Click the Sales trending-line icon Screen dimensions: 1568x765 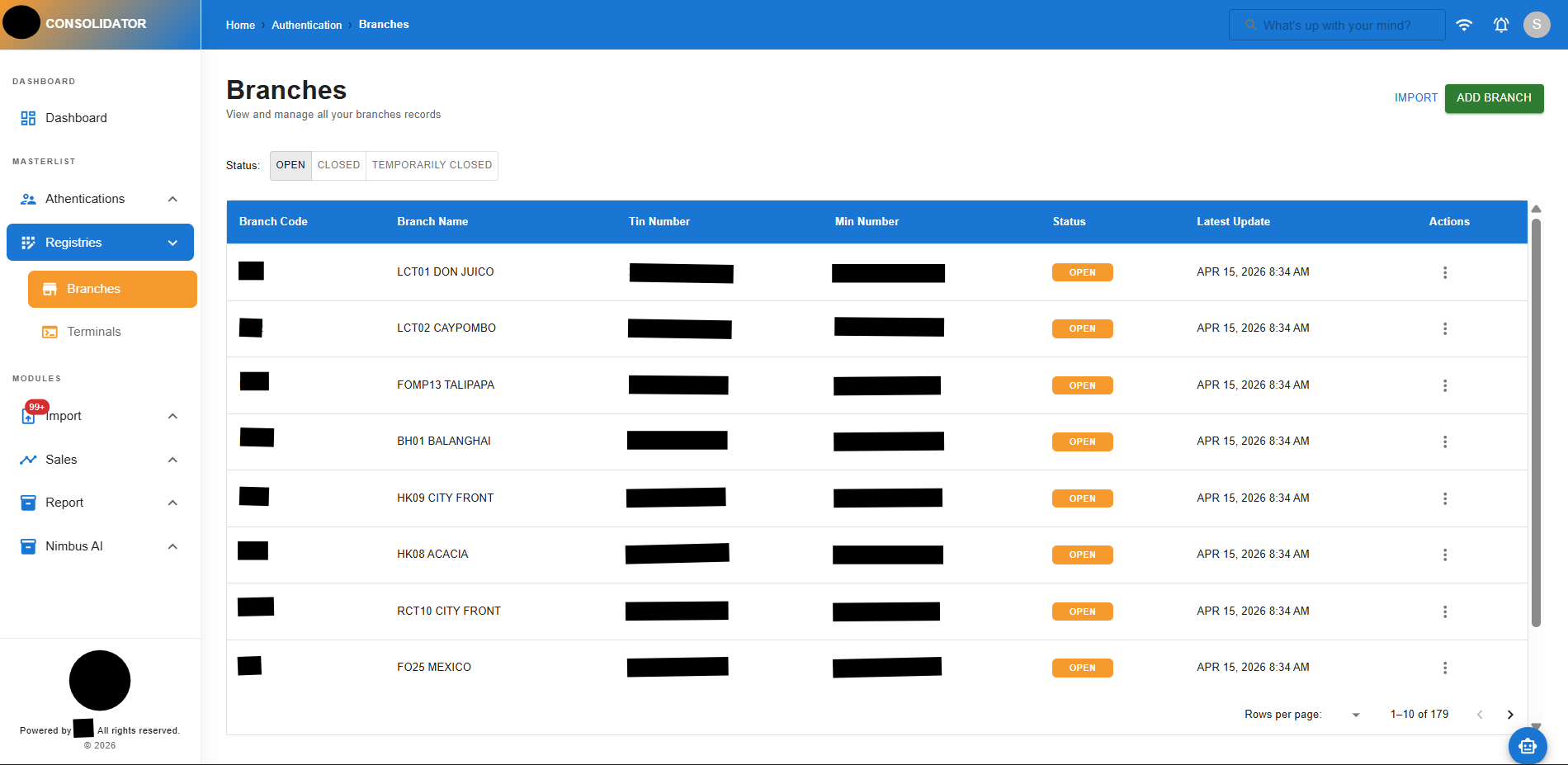pos(28,459)
